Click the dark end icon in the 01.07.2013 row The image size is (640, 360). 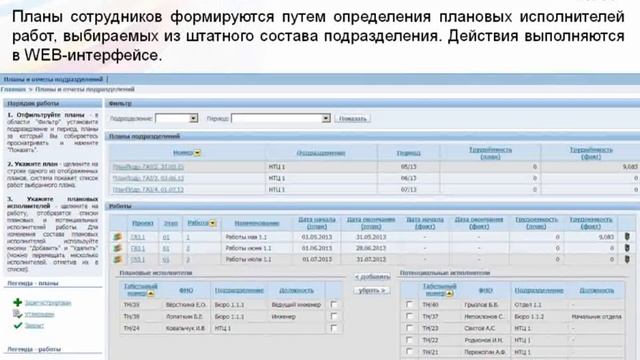pyautogui.click(x=627, y=260)
